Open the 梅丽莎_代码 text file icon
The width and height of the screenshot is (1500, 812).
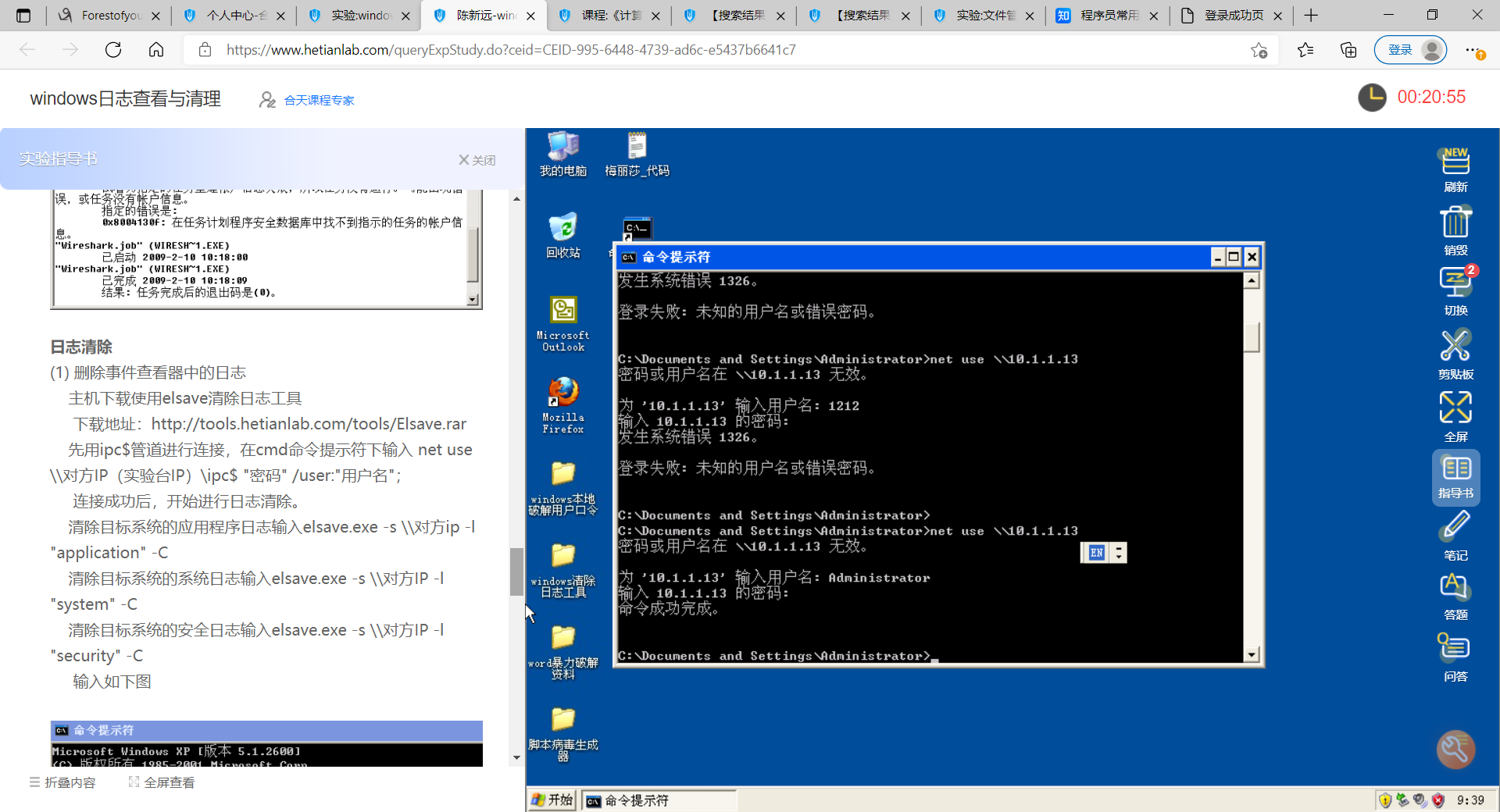point(637,154)
